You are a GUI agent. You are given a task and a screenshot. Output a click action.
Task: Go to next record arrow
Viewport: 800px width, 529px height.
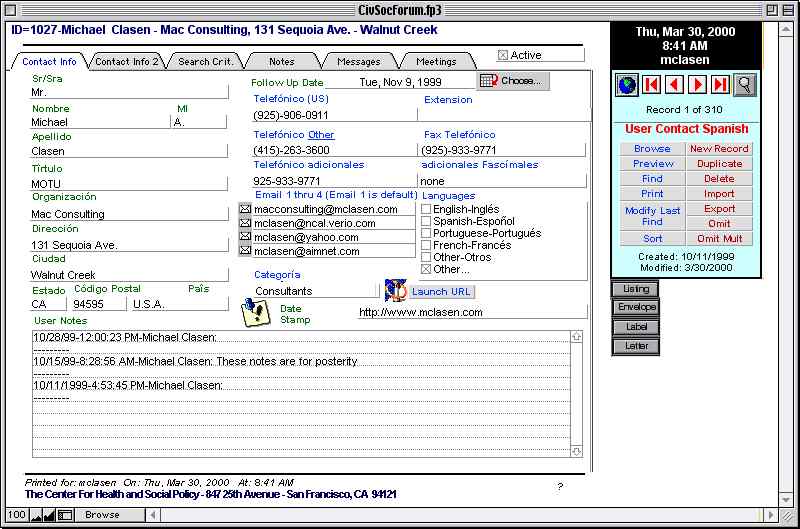coord(697,85)
